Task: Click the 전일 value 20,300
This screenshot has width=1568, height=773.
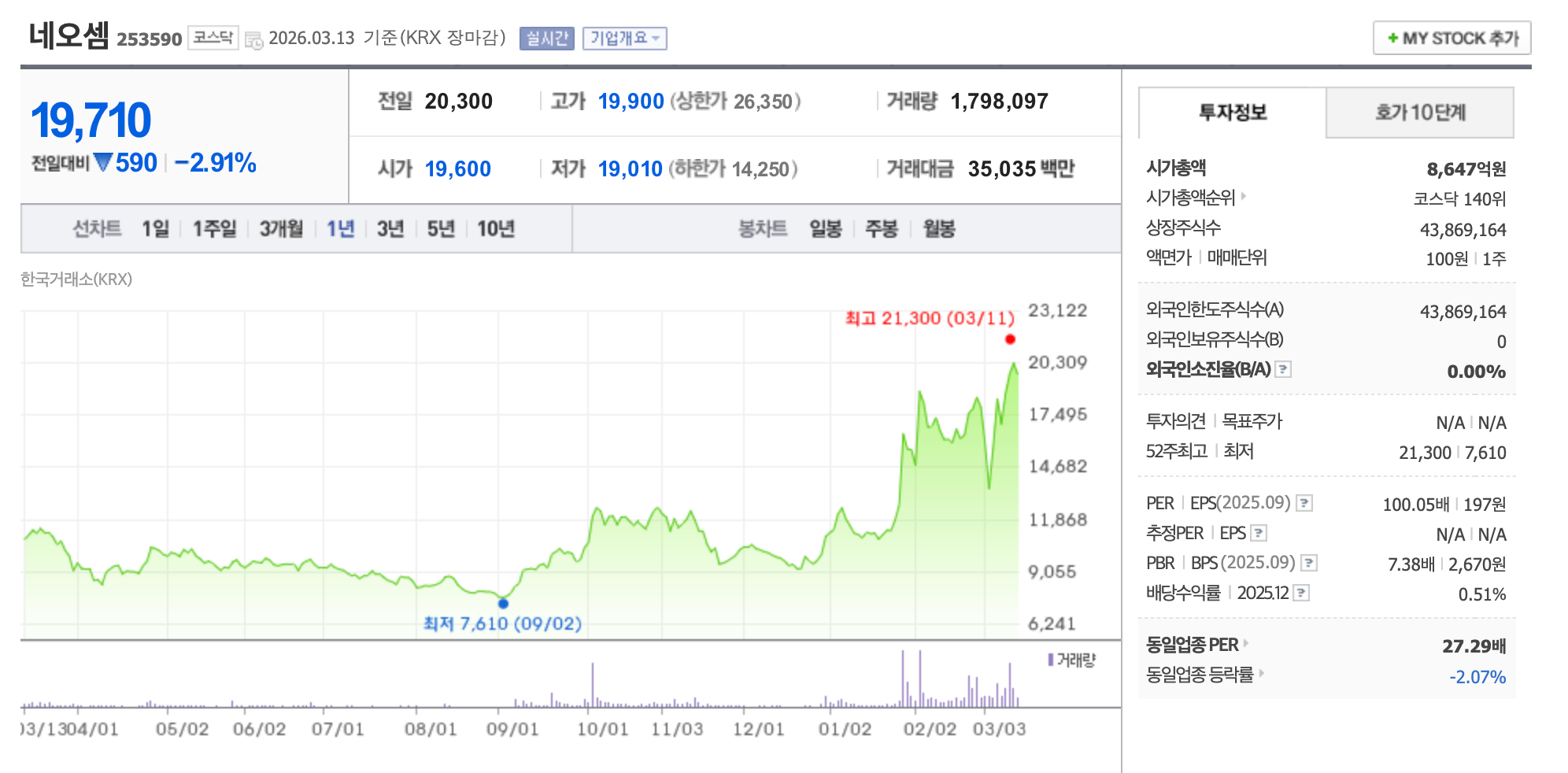Action: point(459,102)
